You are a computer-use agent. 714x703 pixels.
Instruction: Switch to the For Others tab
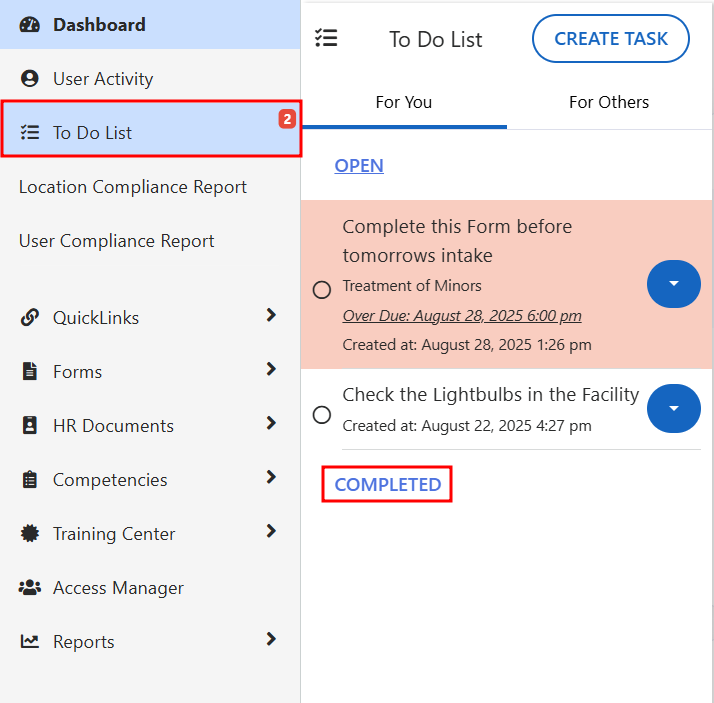point(608,102)
